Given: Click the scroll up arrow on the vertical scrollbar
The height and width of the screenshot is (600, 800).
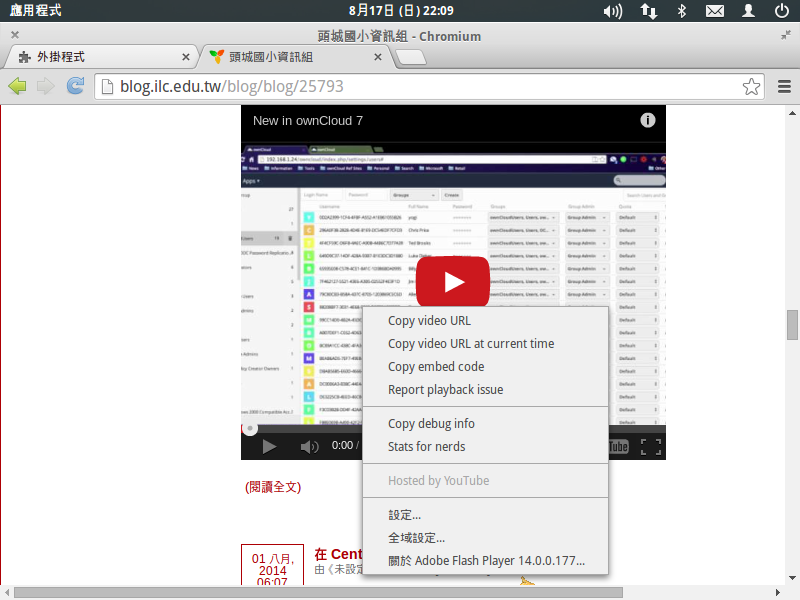Looking at the screenshot, I should click(x=792, y=113).
